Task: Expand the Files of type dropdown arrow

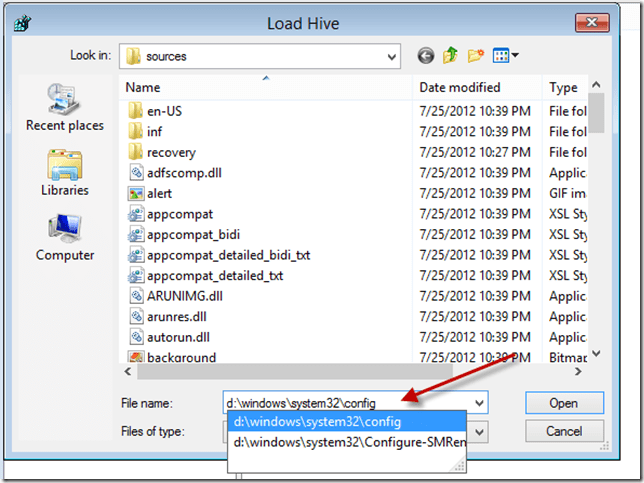Action: [x=479, y=432]
